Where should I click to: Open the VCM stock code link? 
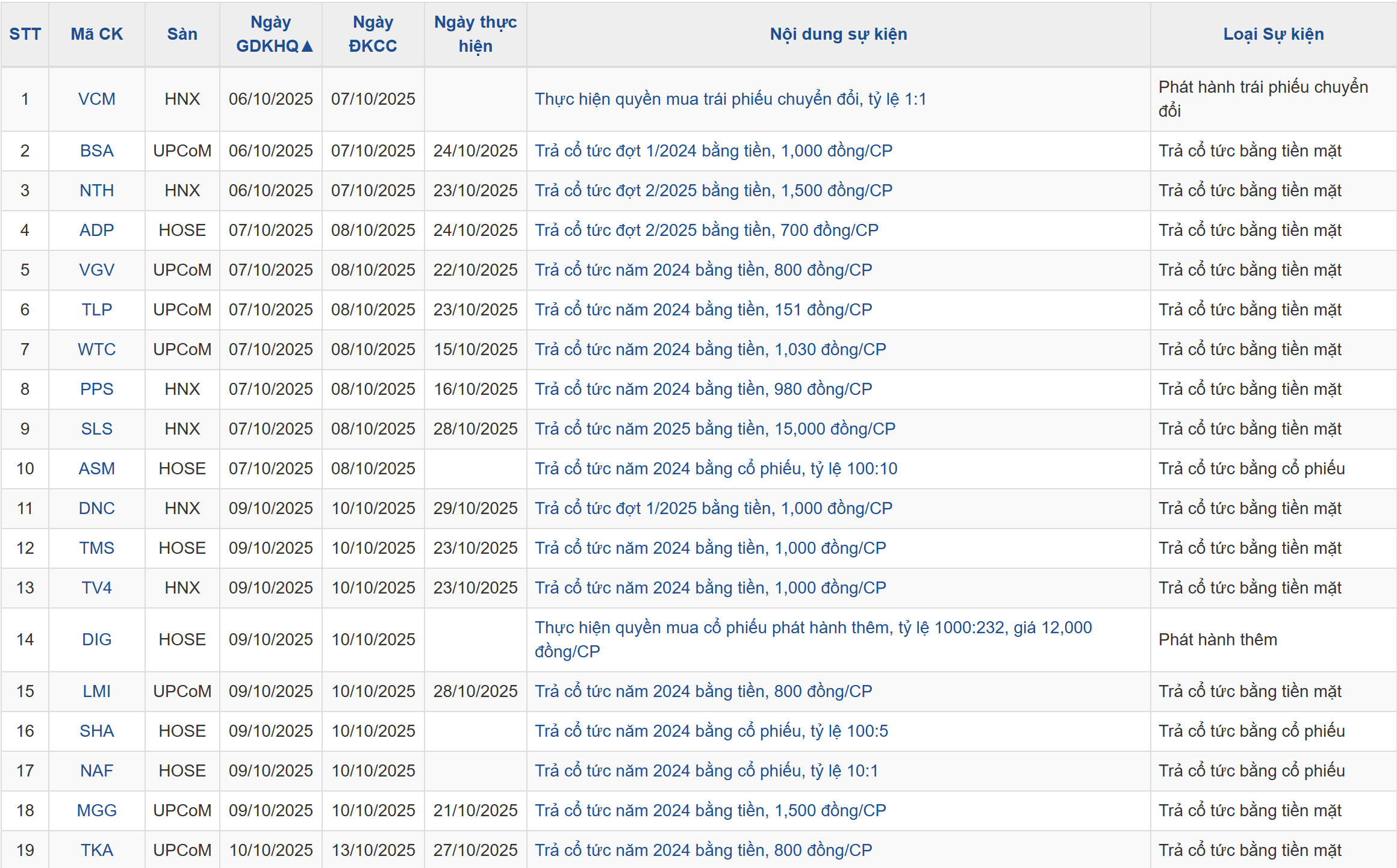96,99
